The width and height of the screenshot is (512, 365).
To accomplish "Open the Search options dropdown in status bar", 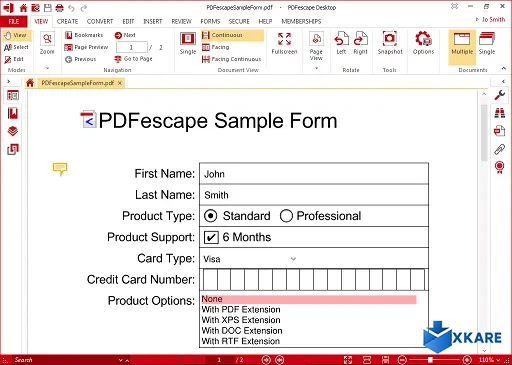I will (x=121, y=360).
